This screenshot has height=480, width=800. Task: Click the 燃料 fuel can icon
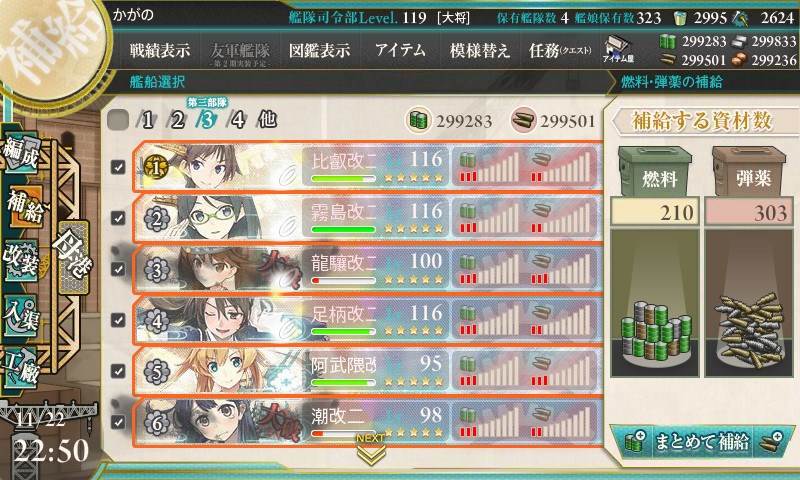click(655, 172)
